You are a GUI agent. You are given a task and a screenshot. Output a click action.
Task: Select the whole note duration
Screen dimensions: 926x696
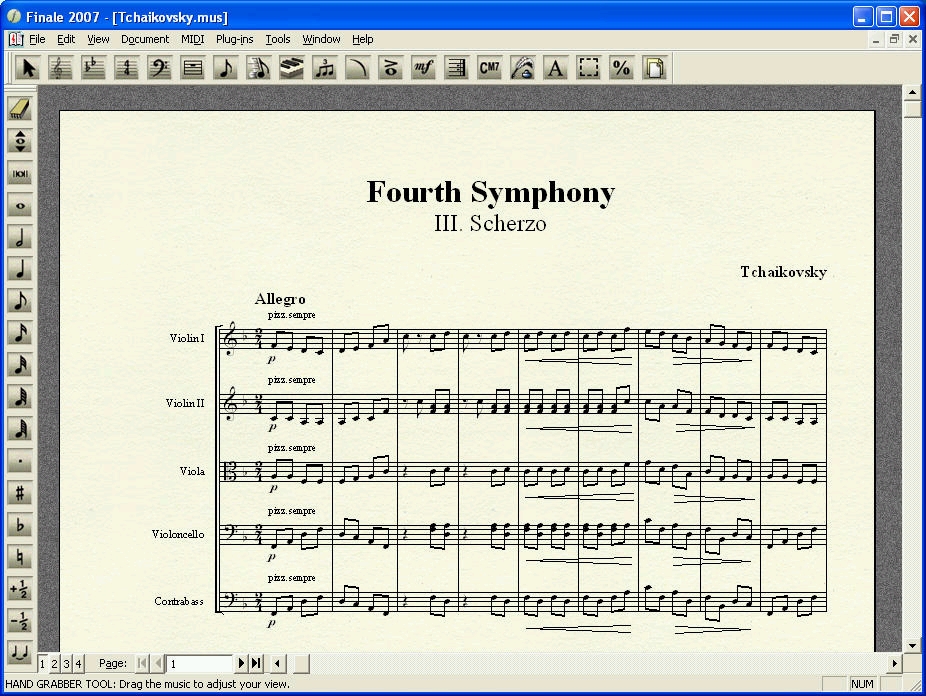[x=20, y=206]
